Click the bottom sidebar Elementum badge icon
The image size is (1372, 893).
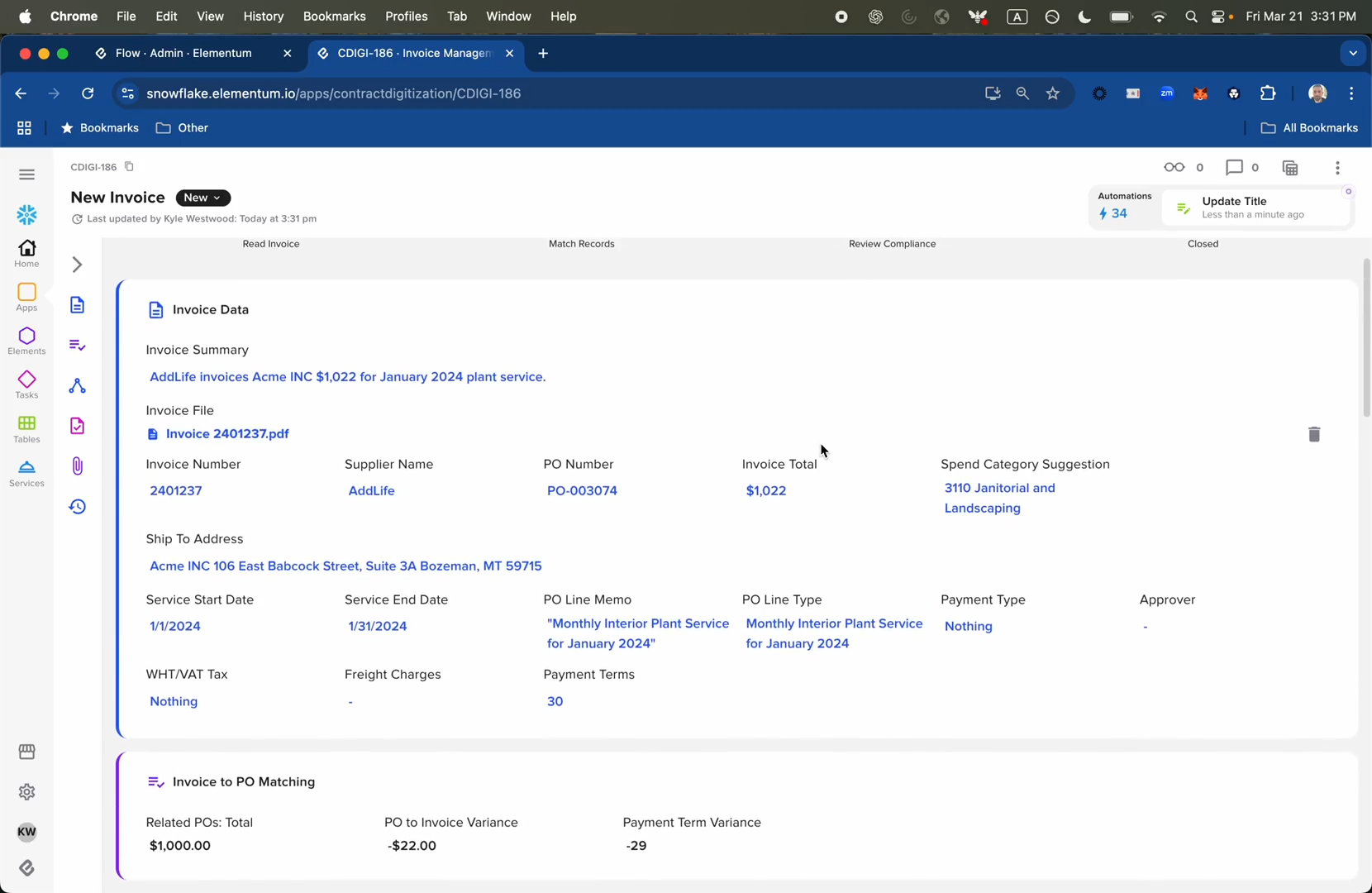pos(26,868)
